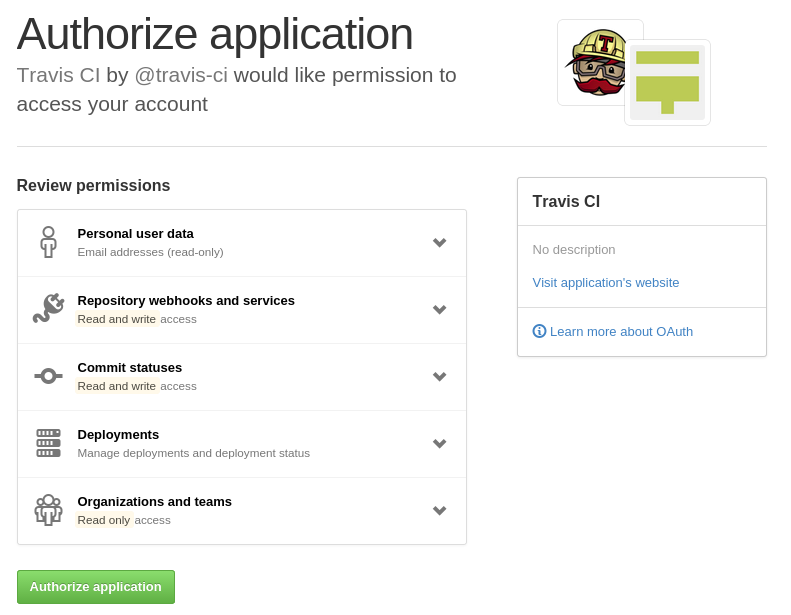
Task: Expand the Commit statuses chevron
Action: tap(439, 376)
